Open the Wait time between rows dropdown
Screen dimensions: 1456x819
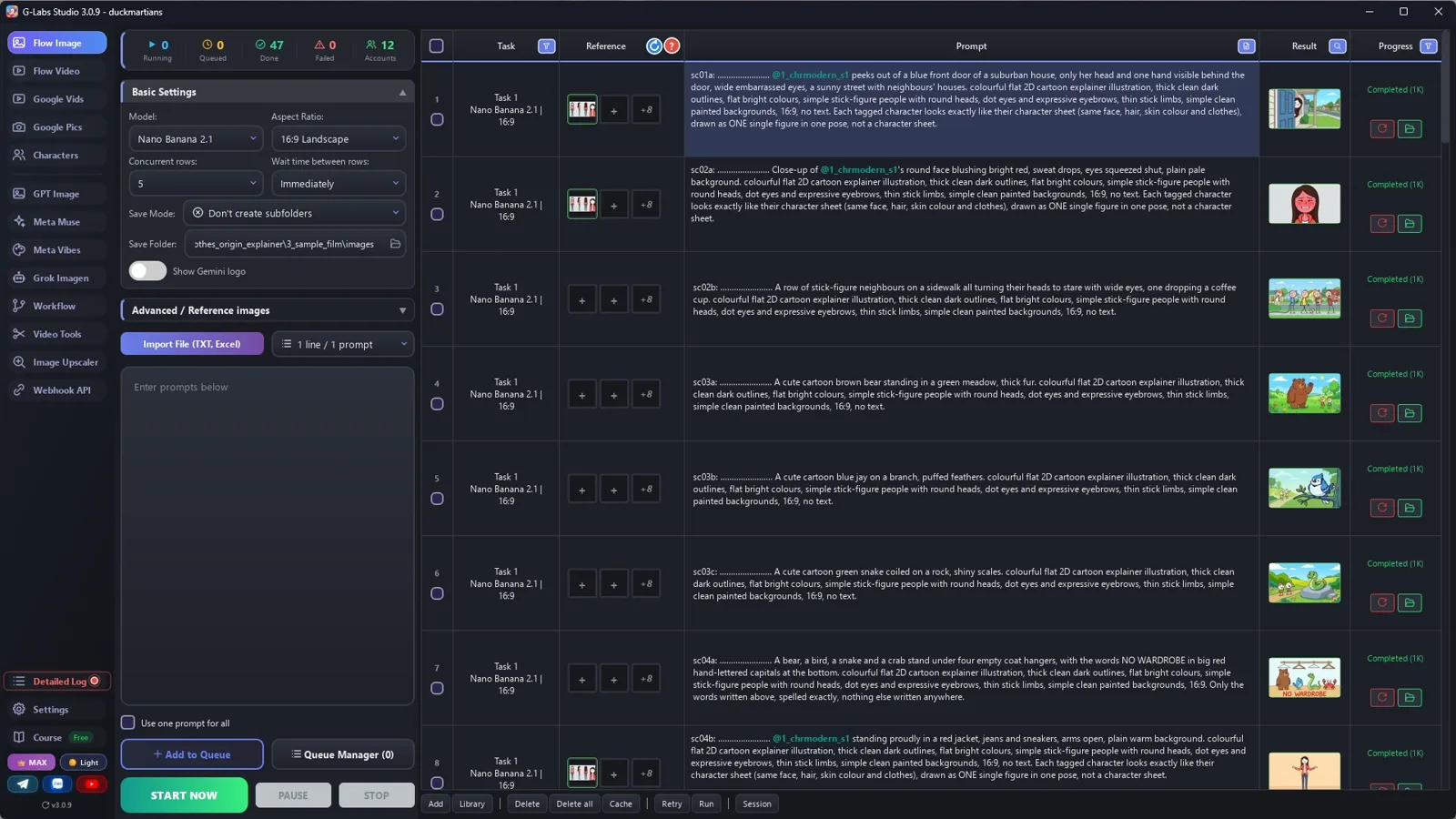coord(339,184)
